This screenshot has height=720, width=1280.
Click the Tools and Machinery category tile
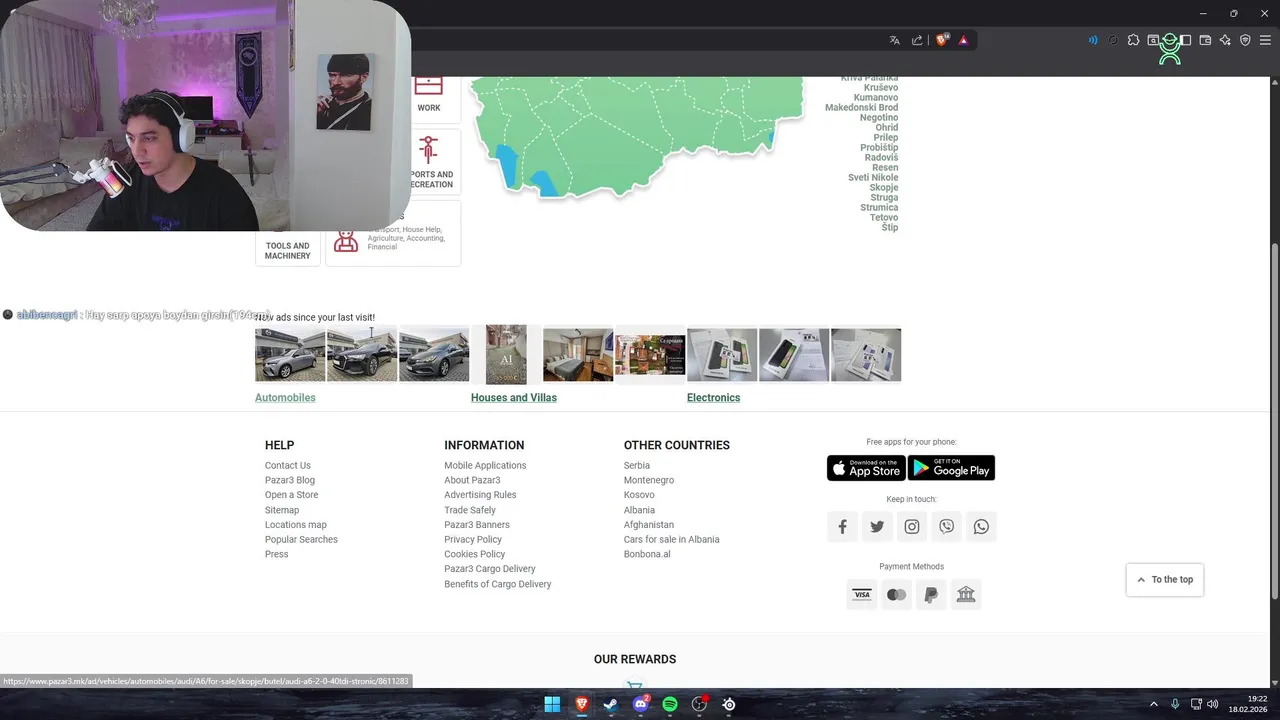click(x=288, y=250)
